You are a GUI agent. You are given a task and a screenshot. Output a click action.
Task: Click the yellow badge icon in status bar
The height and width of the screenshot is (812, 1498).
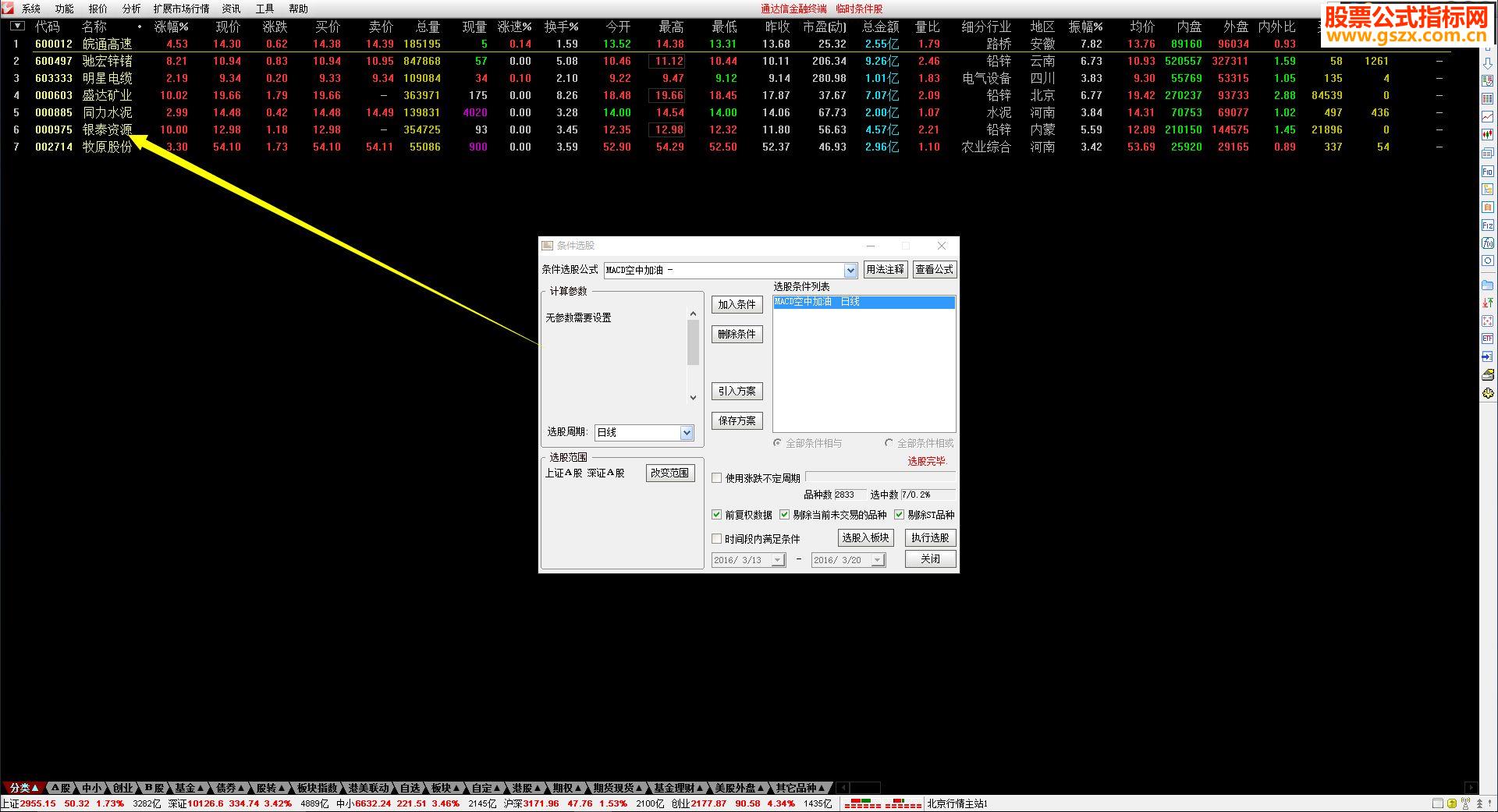(1452, 803)
